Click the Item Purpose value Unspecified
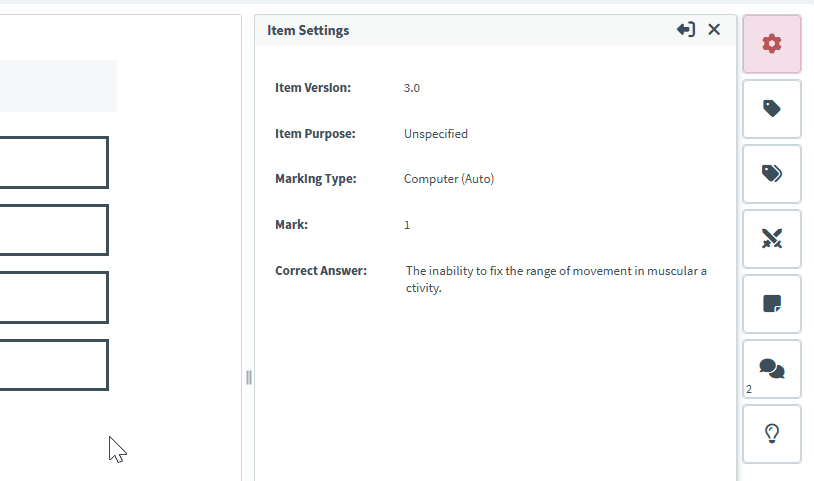This screenshot has height=481, width=814. 435,133
